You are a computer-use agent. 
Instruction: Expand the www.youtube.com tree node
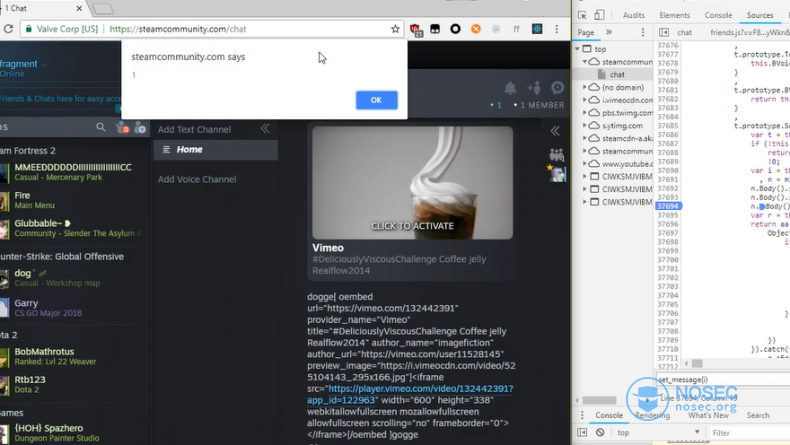[584, 164]
